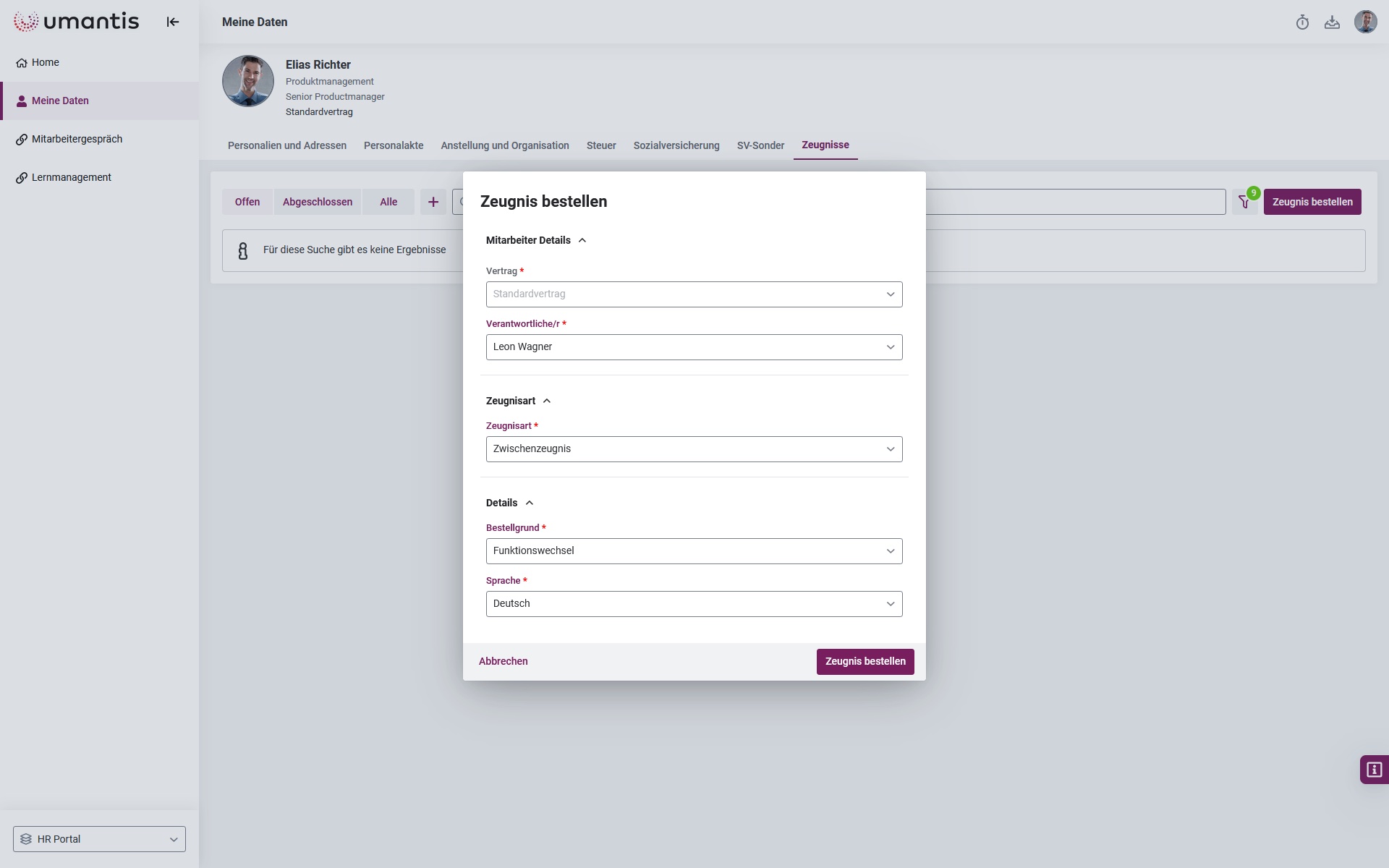Open the info panel icon at right edge

pos(1374,770)
